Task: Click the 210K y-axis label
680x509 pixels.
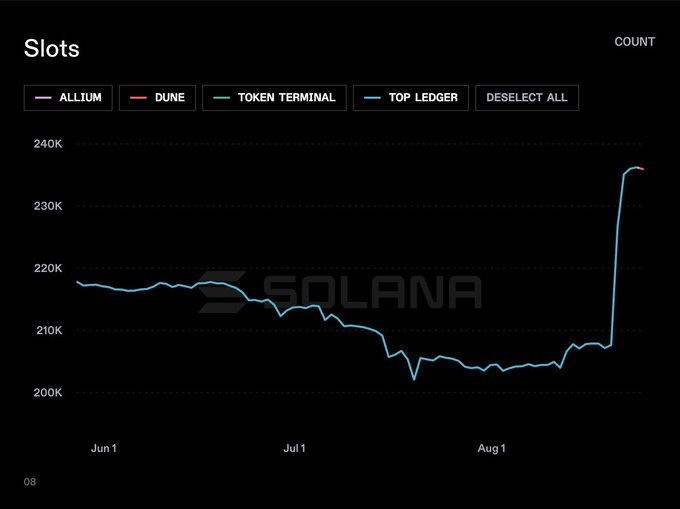Action: tap(49, 330)
